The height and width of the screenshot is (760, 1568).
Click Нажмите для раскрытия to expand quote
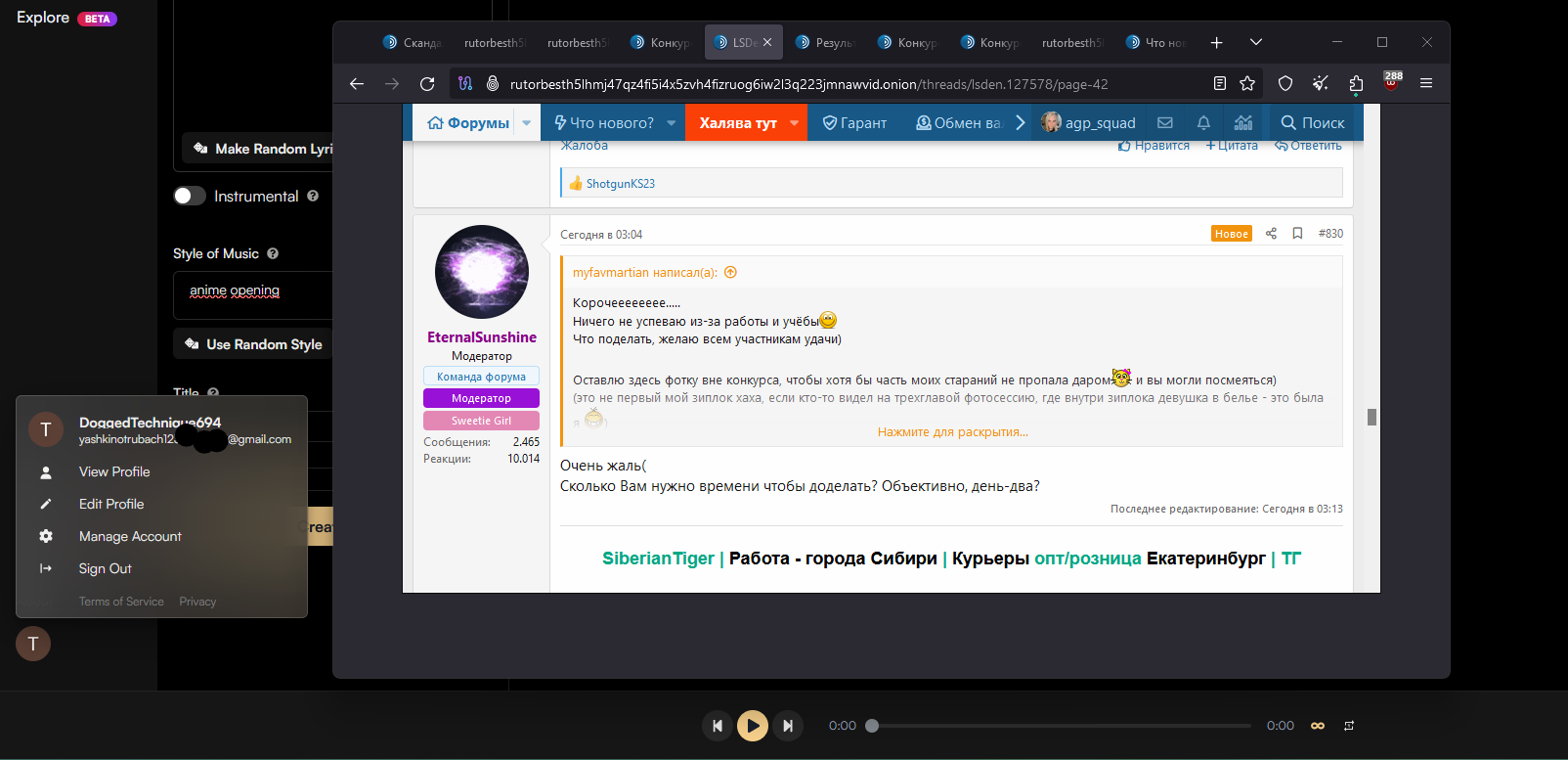tap(952, 432)
